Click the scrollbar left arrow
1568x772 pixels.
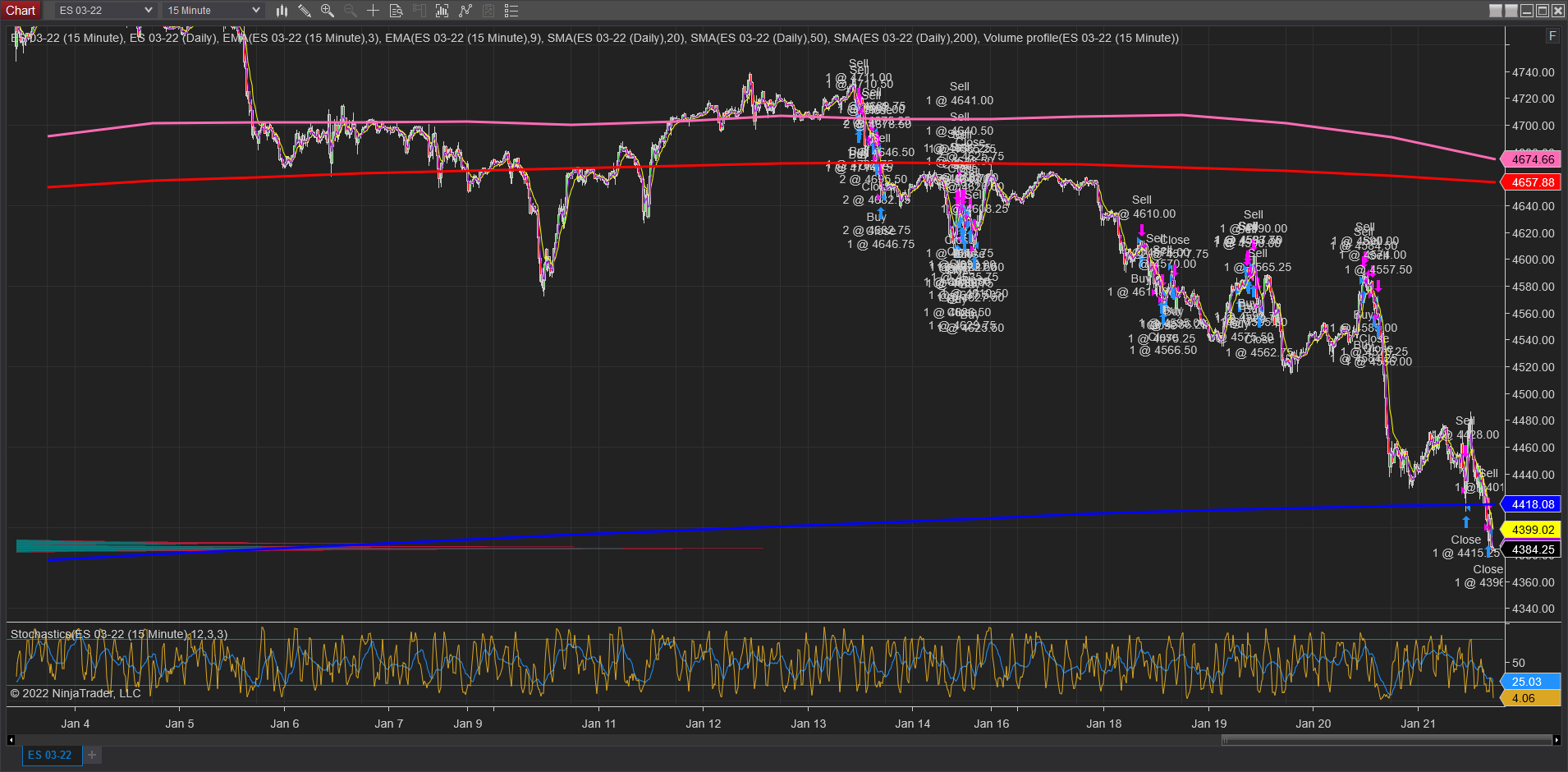(11, 740)
